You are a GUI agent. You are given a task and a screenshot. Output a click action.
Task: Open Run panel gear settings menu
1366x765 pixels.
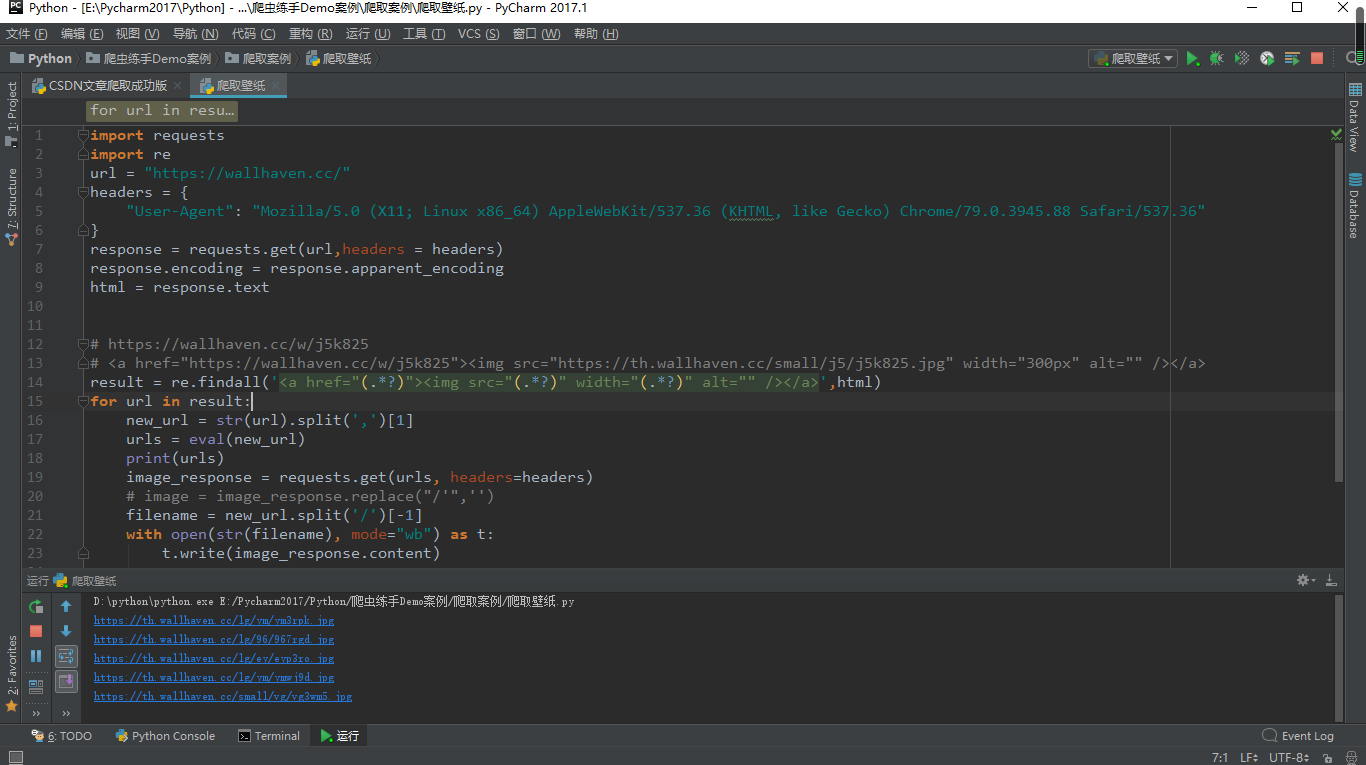[x=1305, y=580]
